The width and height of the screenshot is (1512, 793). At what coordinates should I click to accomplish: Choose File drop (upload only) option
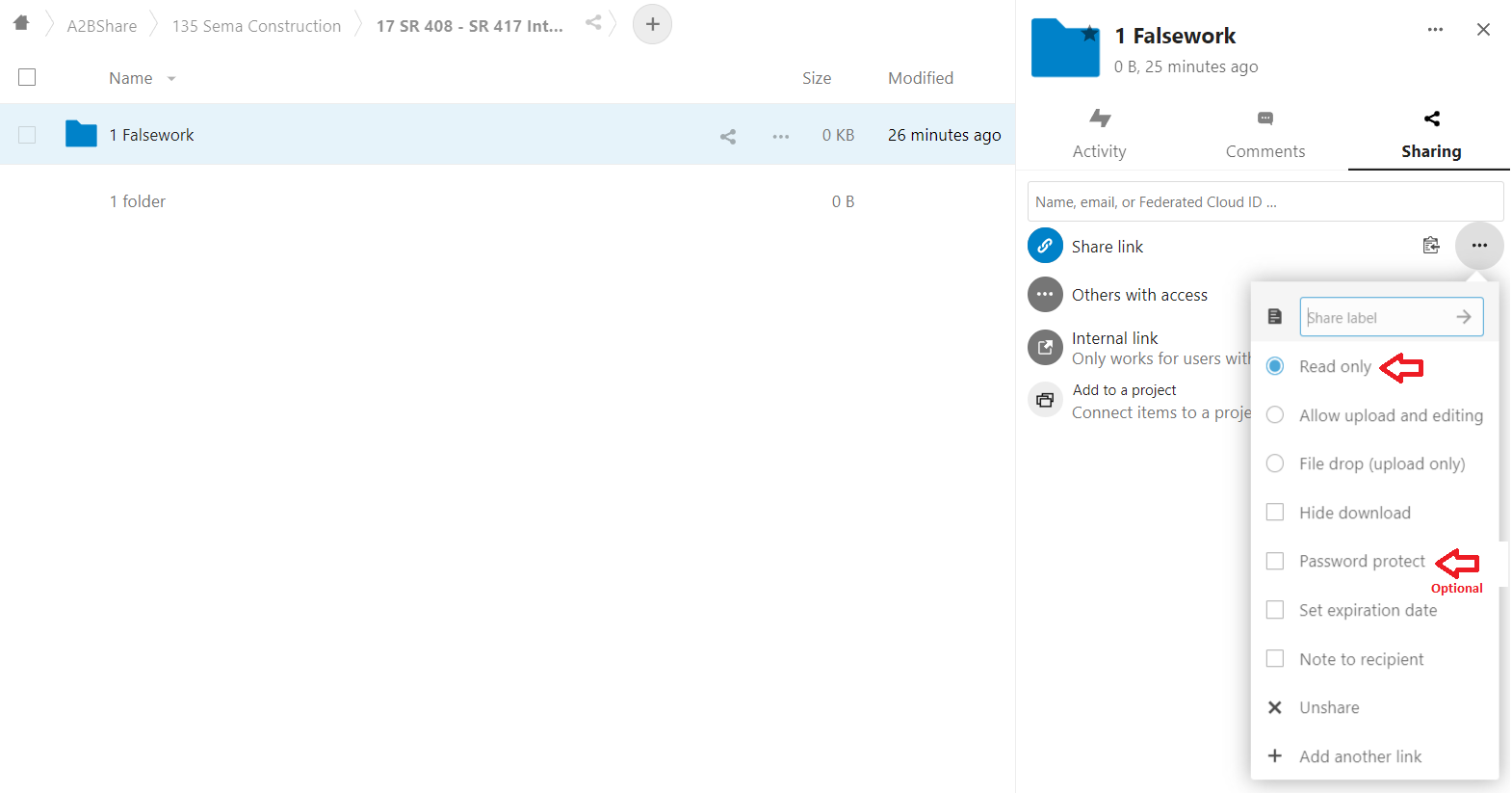tap(1275, 463)
